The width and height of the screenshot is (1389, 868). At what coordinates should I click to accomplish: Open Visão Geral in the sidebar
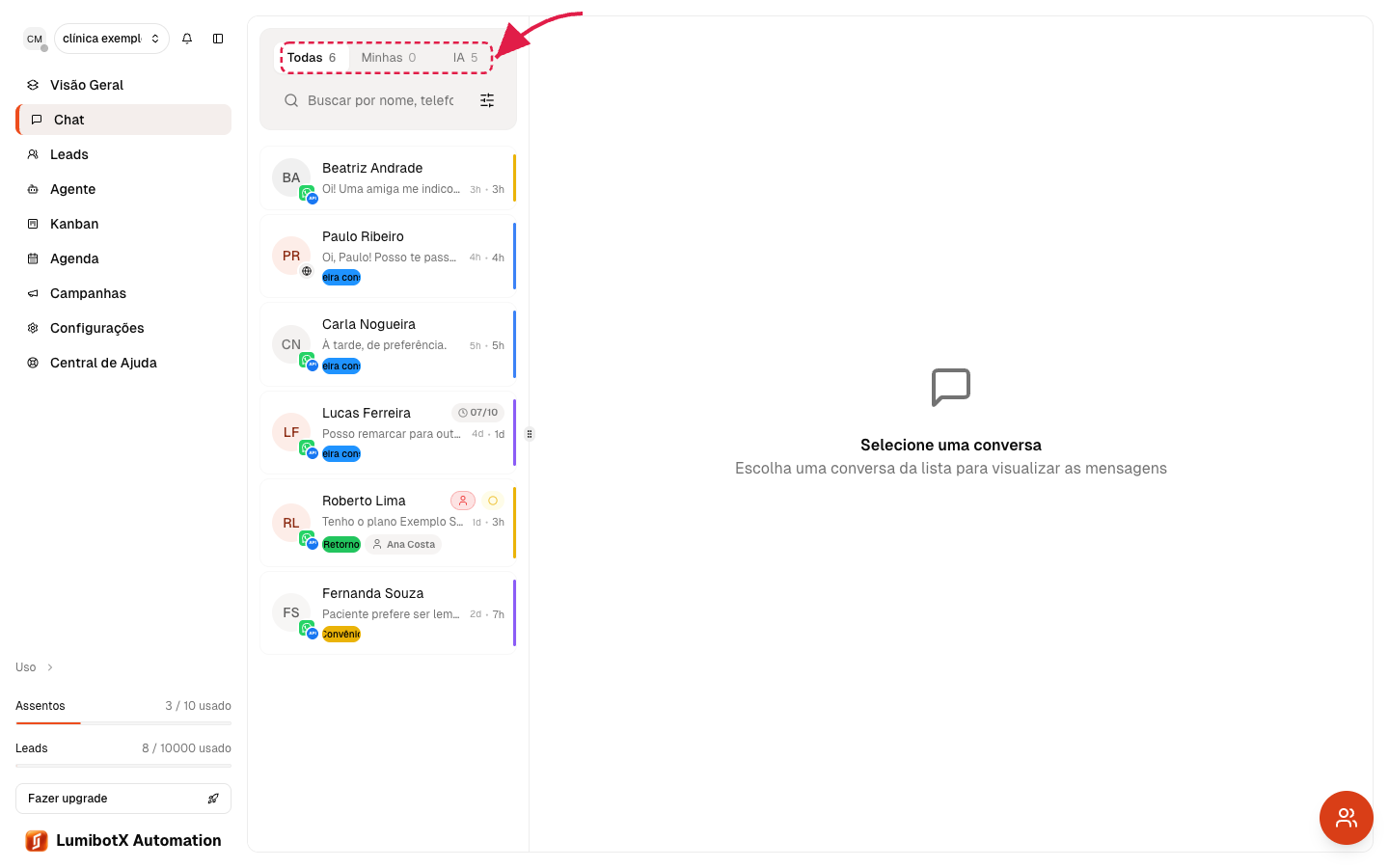click(x=123, y=85)
